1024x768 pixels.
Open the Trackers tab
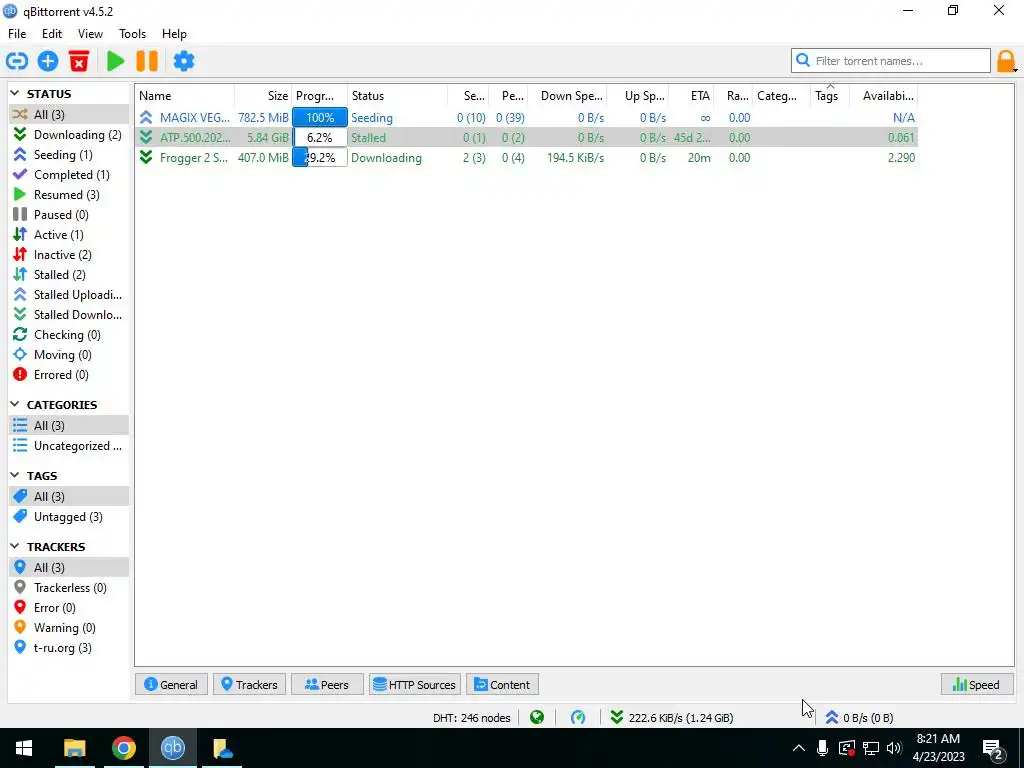[249, 684]
